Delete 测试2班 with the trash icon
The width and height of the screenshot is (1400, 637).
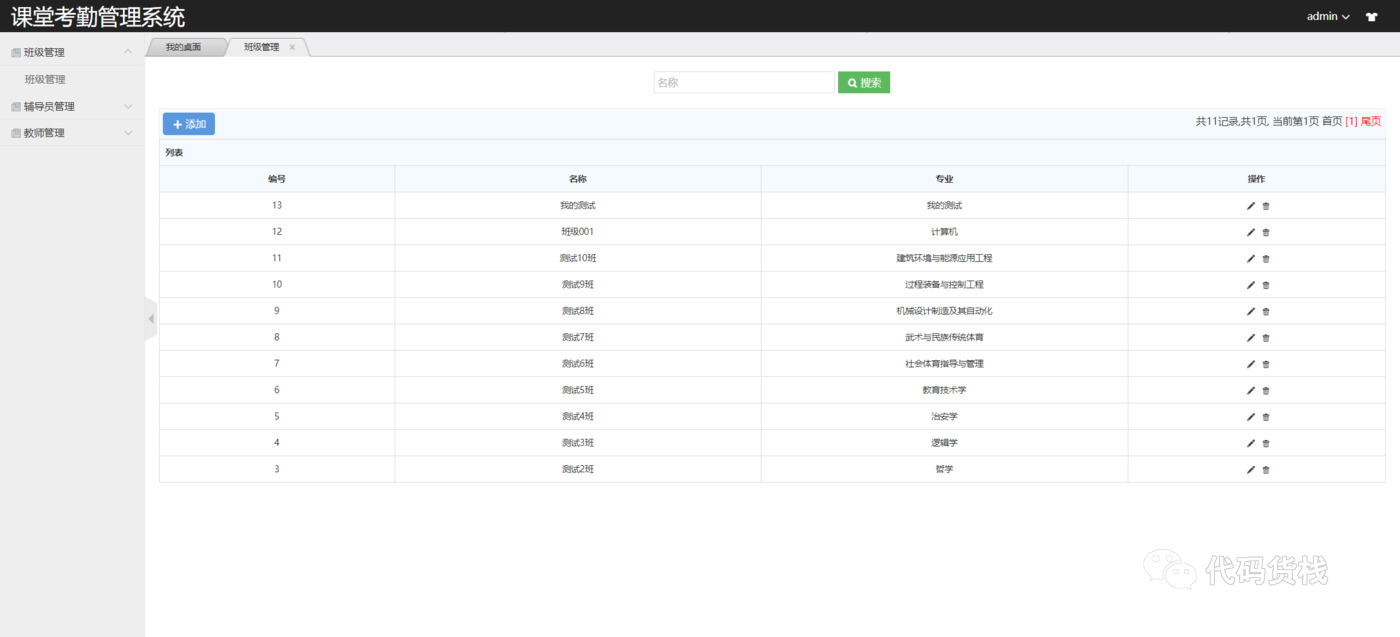pyautogui.click(x=1266, y=470)
